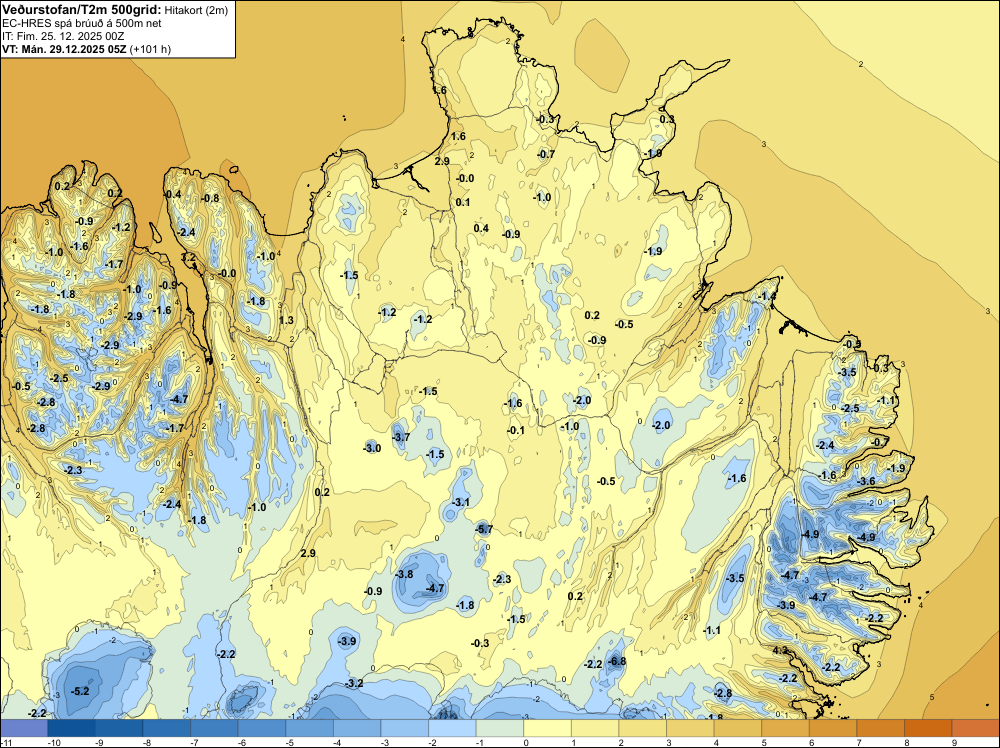Click the legend swatch between -4 and -3
Viewport: 1000px width, 748px height.
[357, 728]
